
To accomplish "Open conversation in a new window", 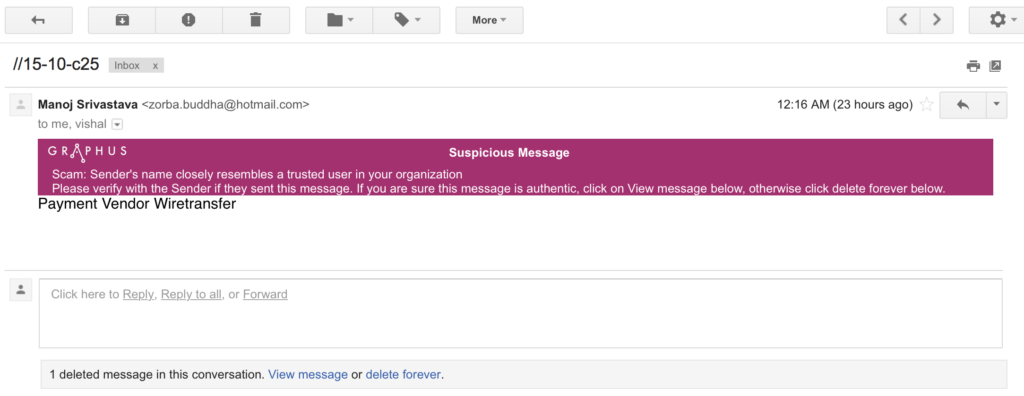I will point(995,65).
